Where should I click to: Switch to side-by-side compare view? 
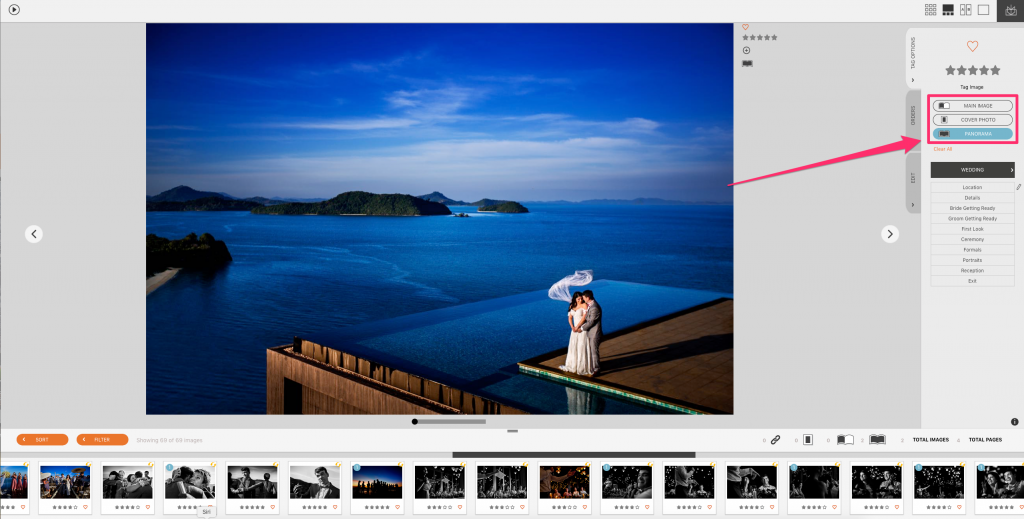tap(966, 10)
